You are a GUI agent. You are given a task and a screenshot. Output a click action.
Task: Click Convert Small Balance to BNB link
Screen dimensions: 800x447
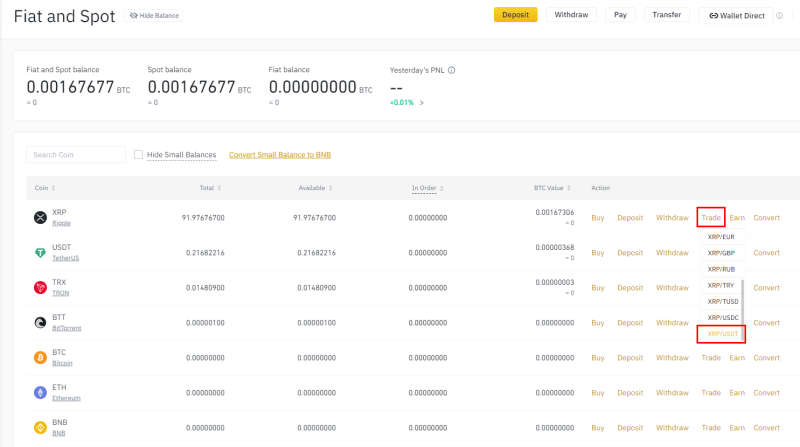pos(280,155)
